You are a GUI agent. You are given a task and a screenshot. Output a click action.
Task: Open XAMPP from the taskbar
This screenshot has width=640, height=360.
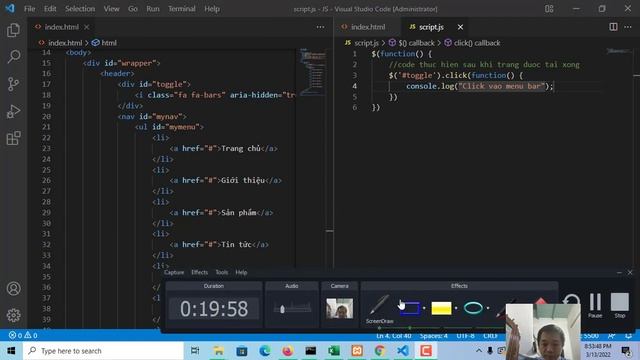coord(357,351)
